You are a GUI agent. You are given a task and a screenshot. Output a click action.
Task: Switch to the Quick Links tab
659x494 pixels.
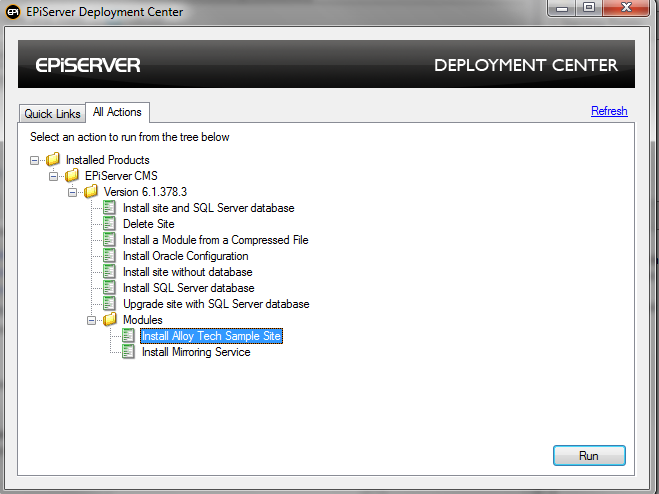(52, 114)
